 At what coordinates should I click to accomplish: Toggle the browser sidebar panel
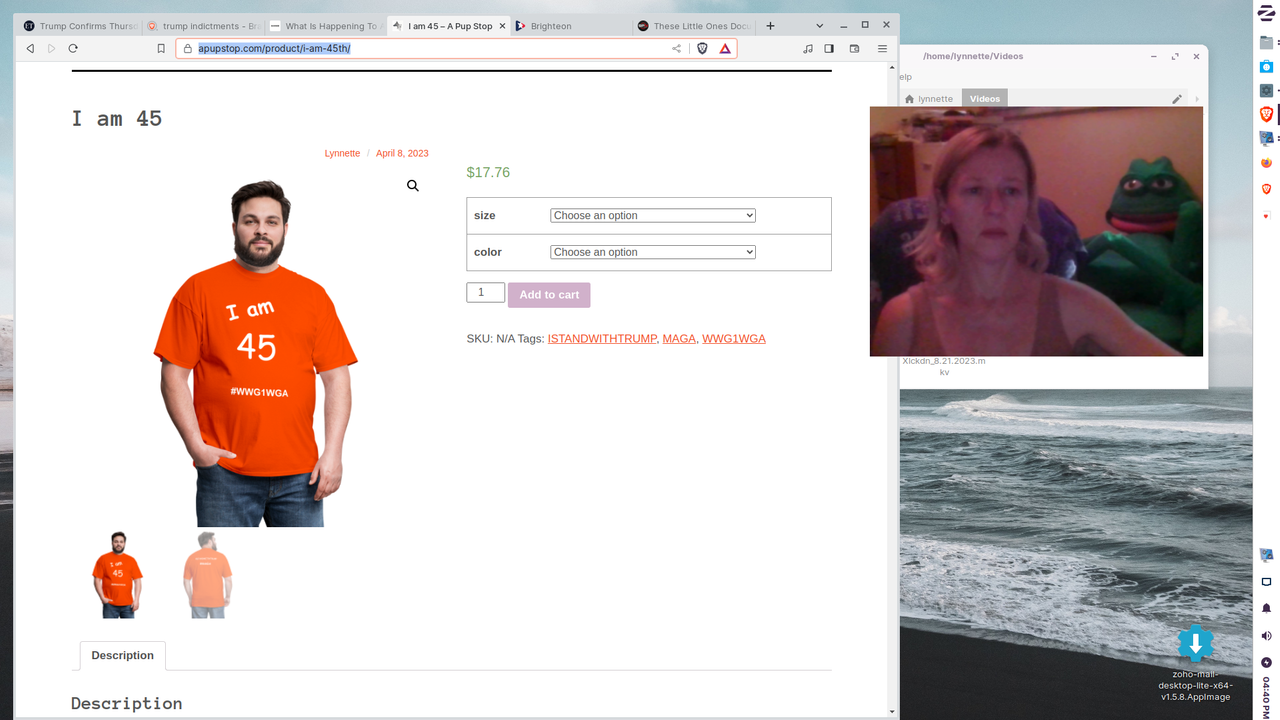click(829, 48)
